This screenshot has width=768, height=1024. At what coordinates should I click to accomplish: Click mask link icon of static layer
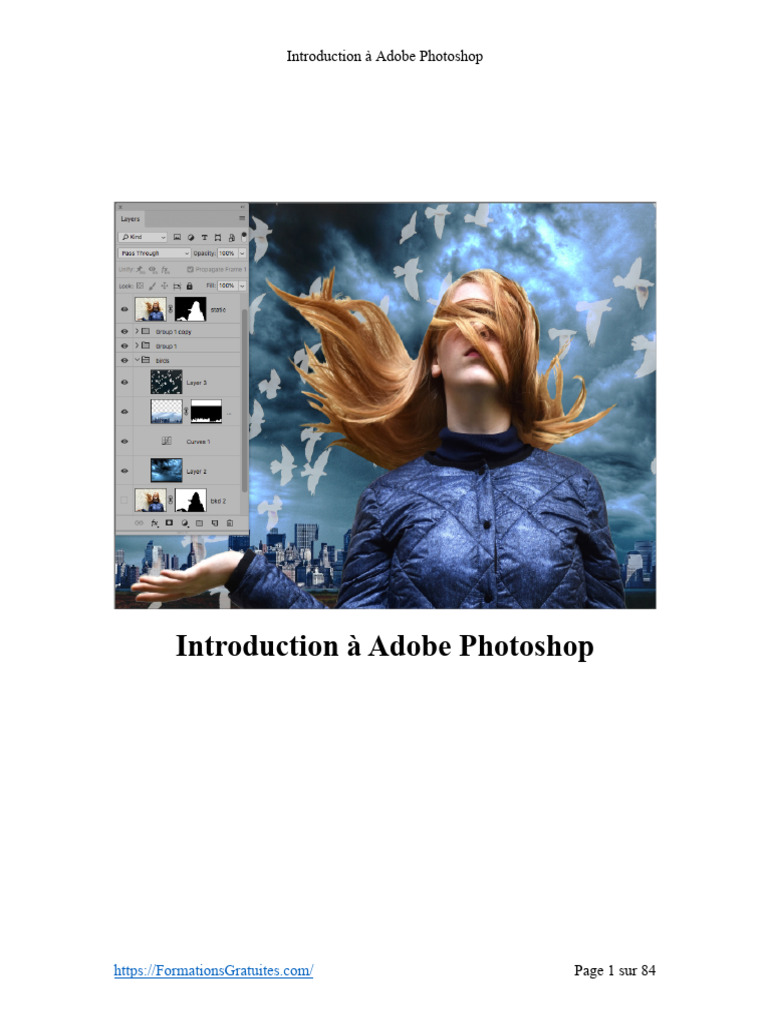170,310
